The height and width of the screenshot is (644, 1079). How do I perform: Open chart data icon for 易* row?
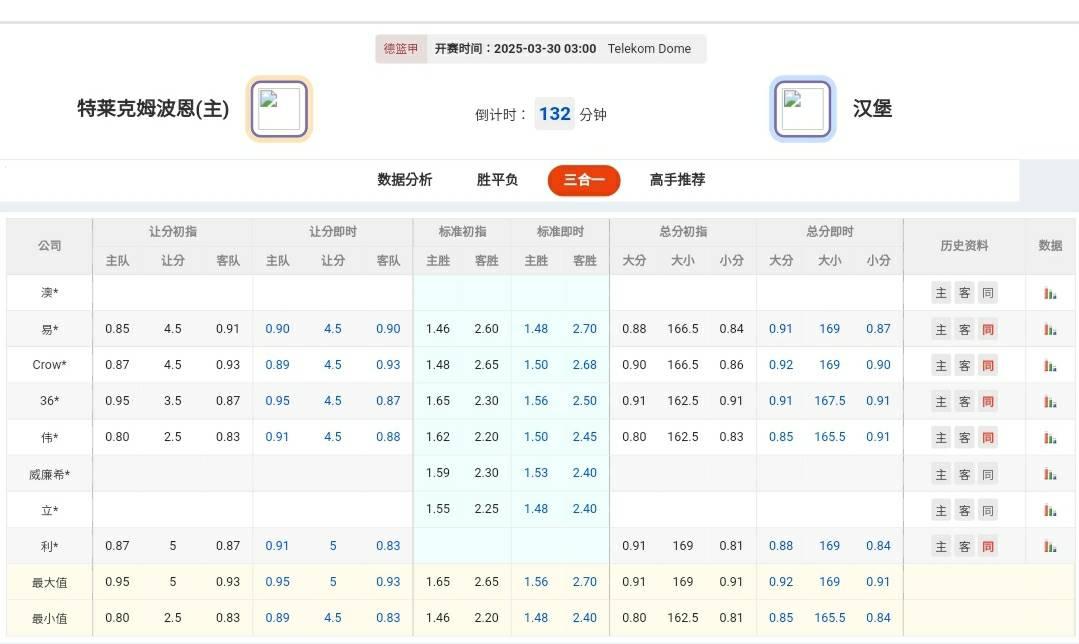click(x=1050, y=330)
